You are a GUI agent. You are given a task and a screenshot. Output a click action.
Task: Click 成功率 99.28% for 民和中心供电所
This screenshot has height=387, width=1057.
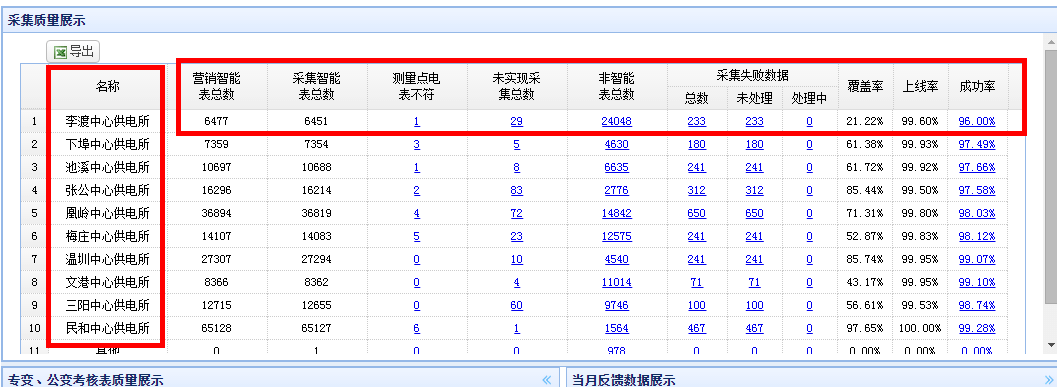pyautogui.click(x=977, y=328)
